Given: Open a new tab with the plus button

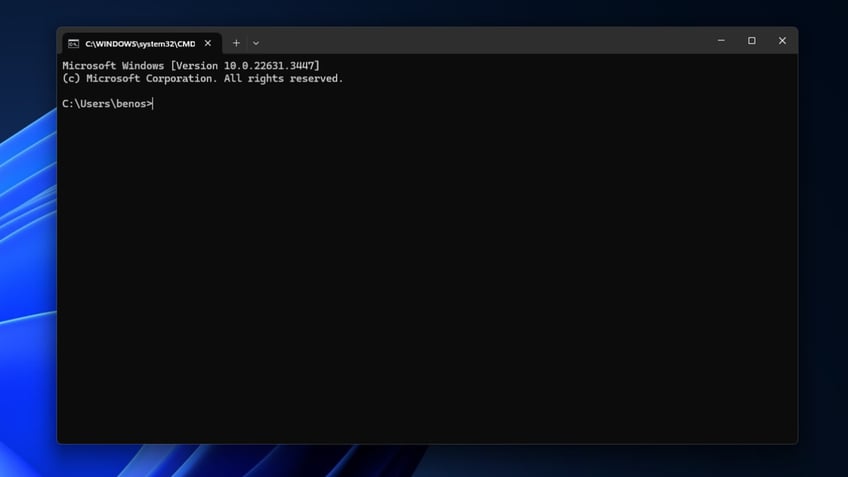Looking at the screenshot, I should coord(236,43).
